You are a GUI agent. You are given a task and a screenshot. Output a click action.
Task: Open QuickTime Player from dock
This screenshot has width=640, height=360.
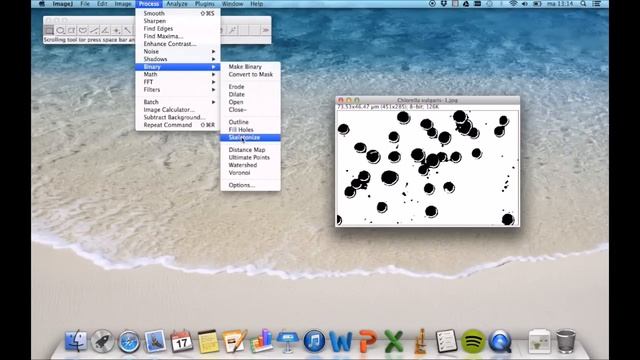click(500, 341)
